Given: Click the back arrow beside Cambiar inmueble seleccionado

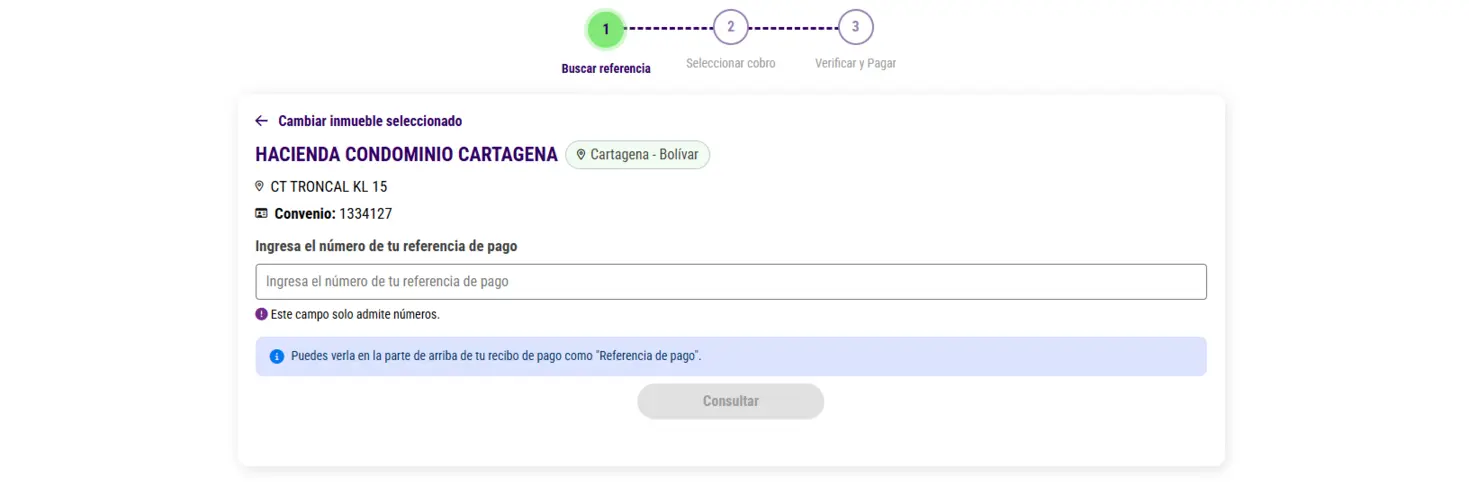Looking at the screenshot, I should (x=262, y=121).
